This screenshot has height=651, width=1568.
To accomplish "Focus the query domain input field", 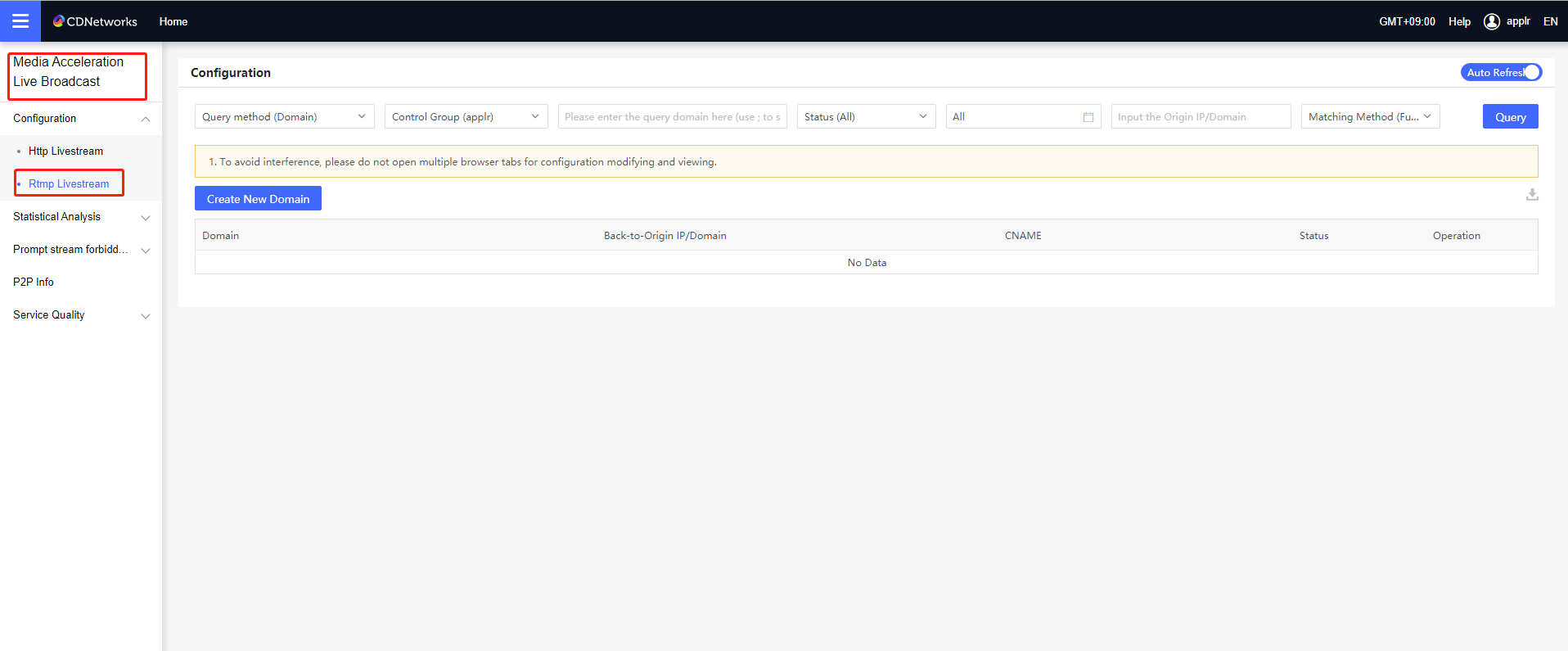I will point(673,116).
